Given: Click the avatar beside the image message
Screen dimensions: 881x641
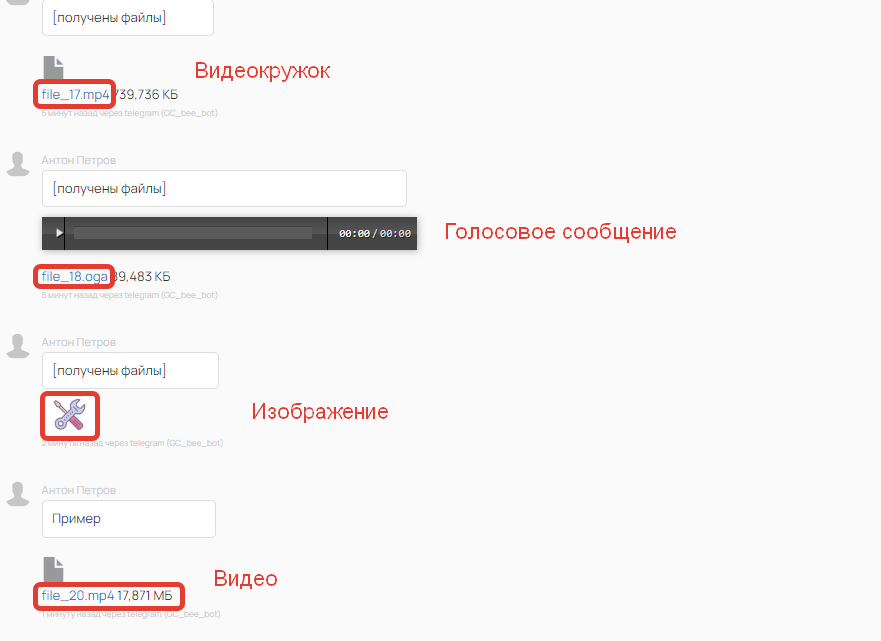Looking at the screenshot, I should click(18, 346).
